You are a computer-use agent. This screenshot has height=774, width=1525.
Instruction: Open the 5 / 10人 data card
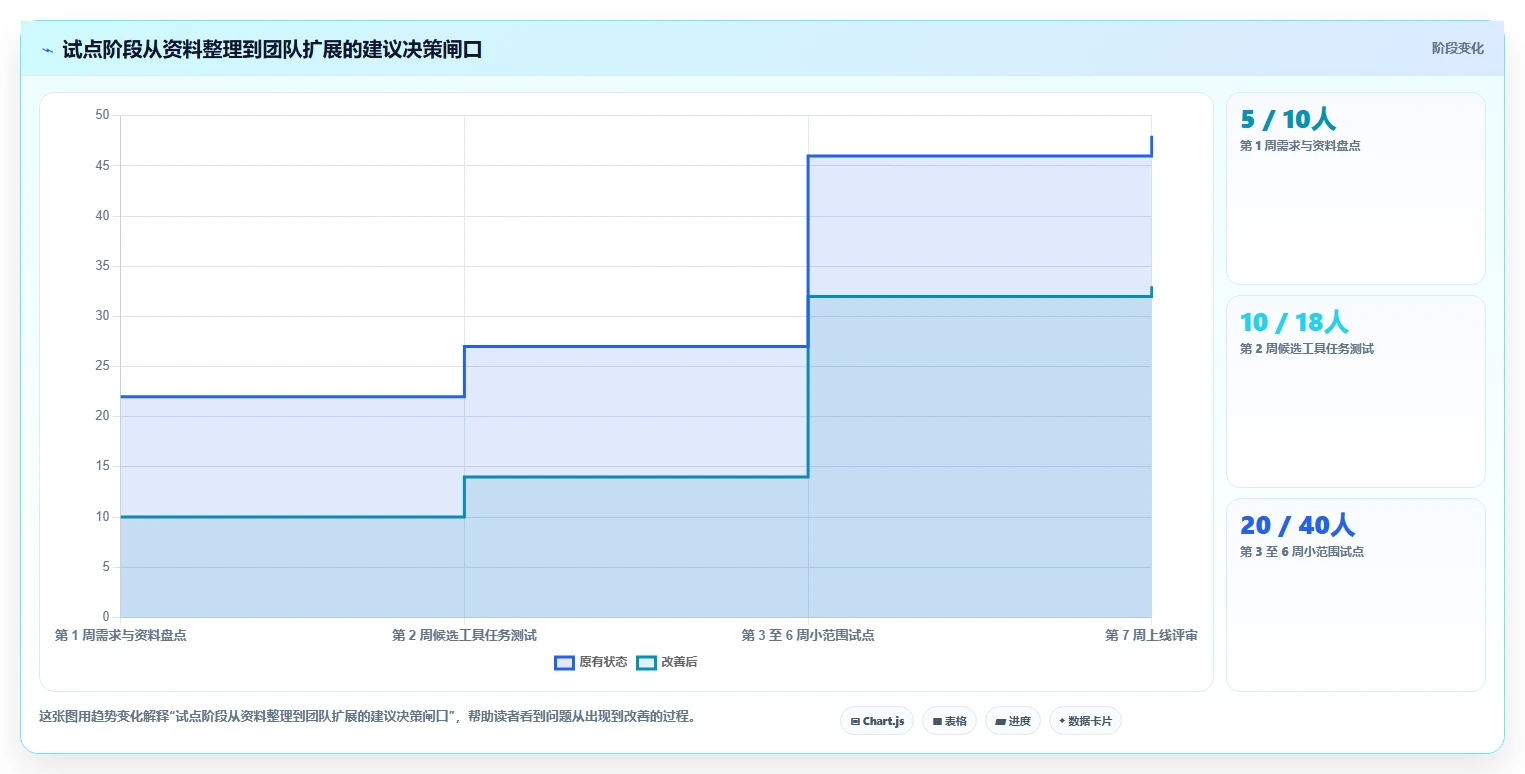pos(1355,188)
